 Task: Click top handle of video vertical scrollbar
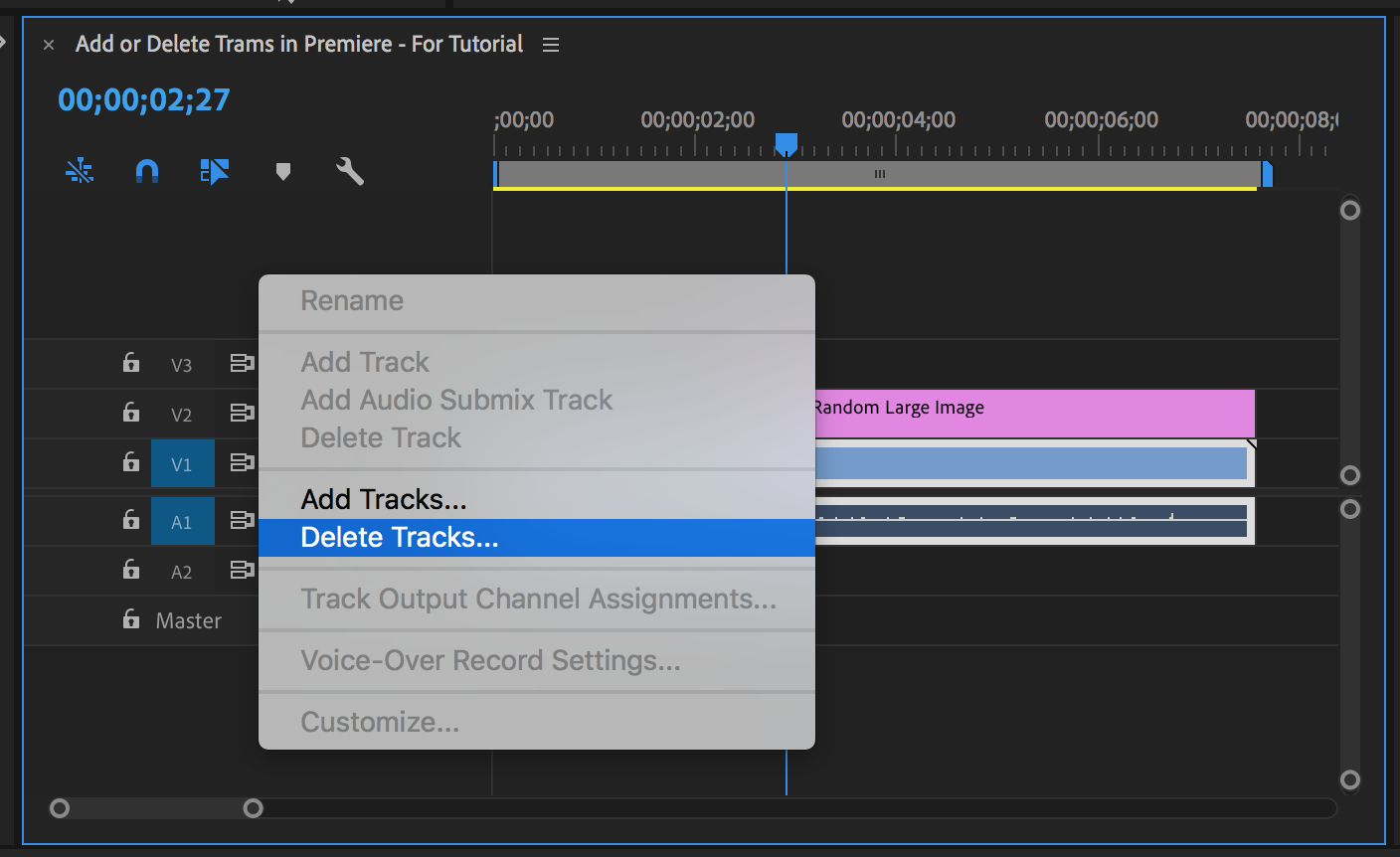coord(1350,210)
